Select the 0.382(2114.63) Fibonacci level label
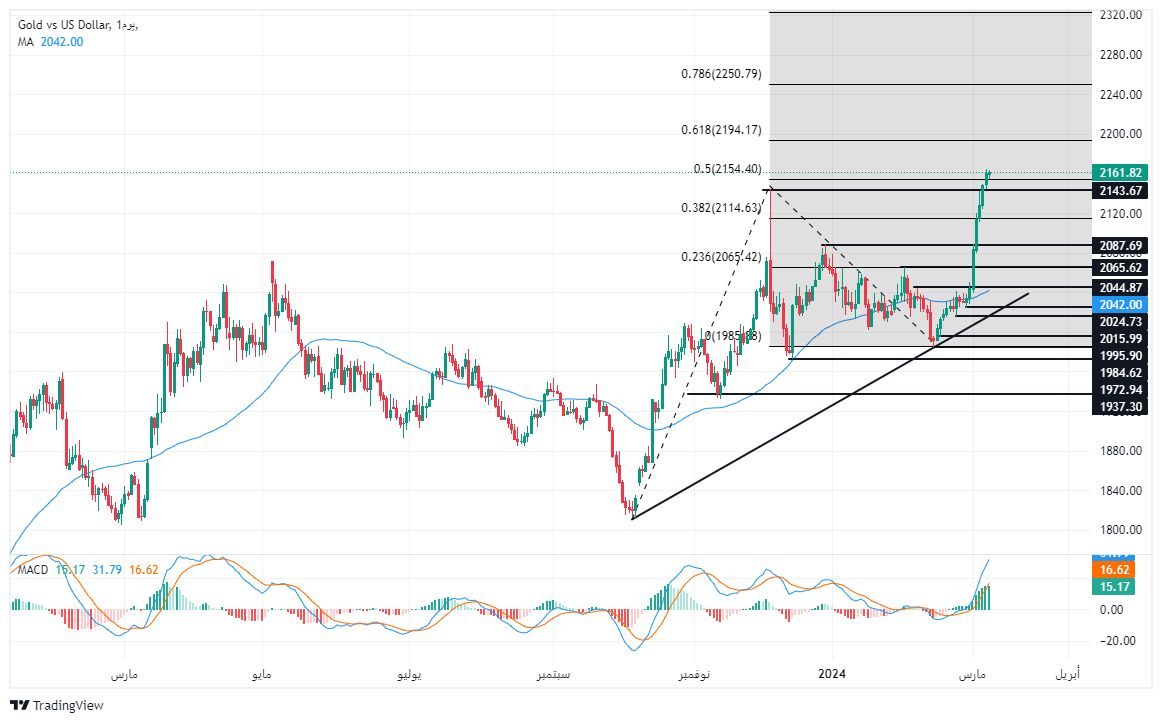Image resolution: width=1162 pixels, height=723 pixels. 721,208
